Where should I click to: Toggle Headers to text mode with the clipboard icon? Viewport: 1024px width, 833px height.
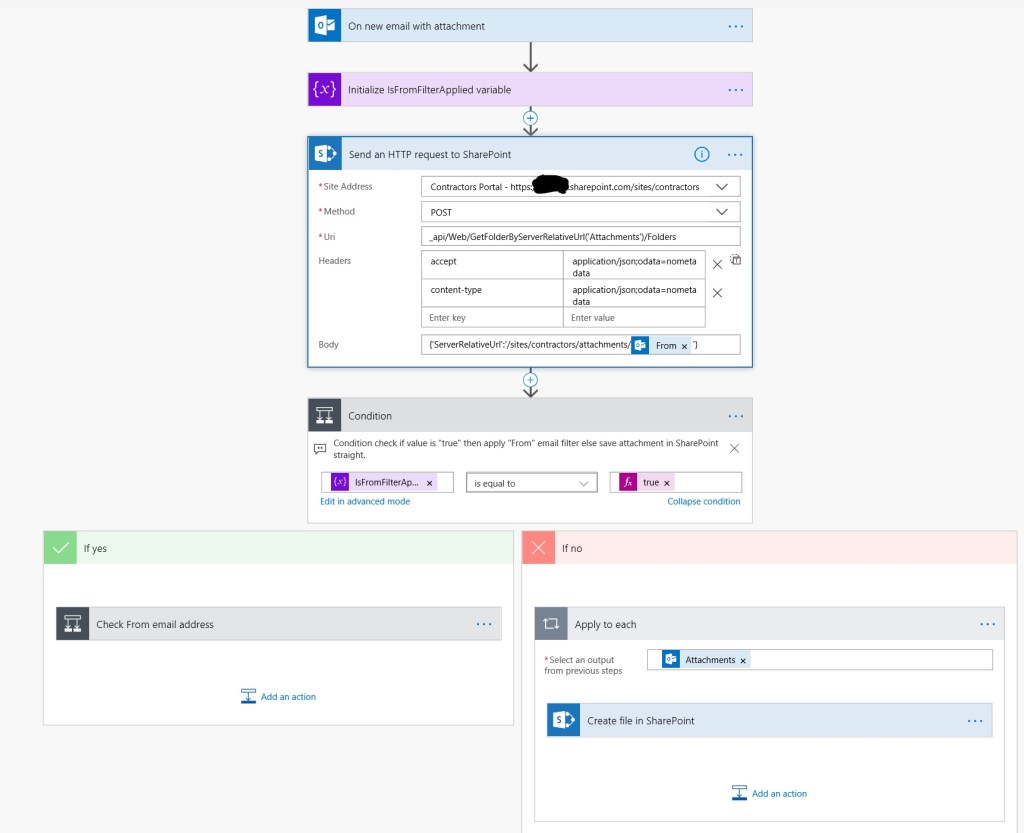click(736, 259)
